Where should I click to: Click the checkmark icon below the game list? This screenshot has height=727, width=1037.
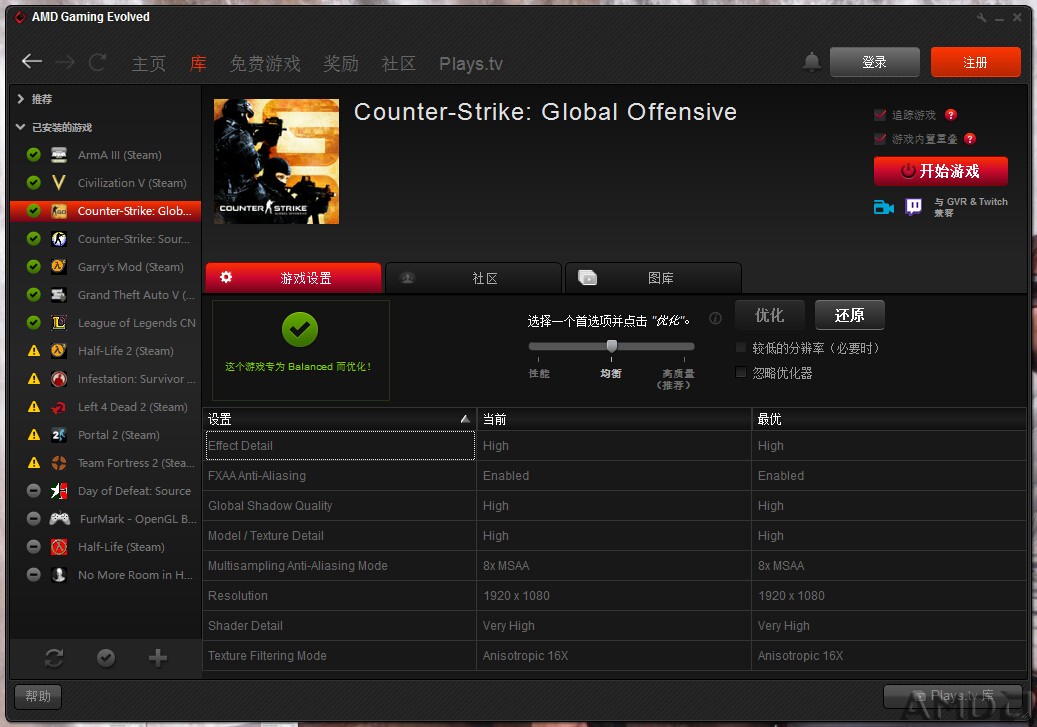click(106, 658)
